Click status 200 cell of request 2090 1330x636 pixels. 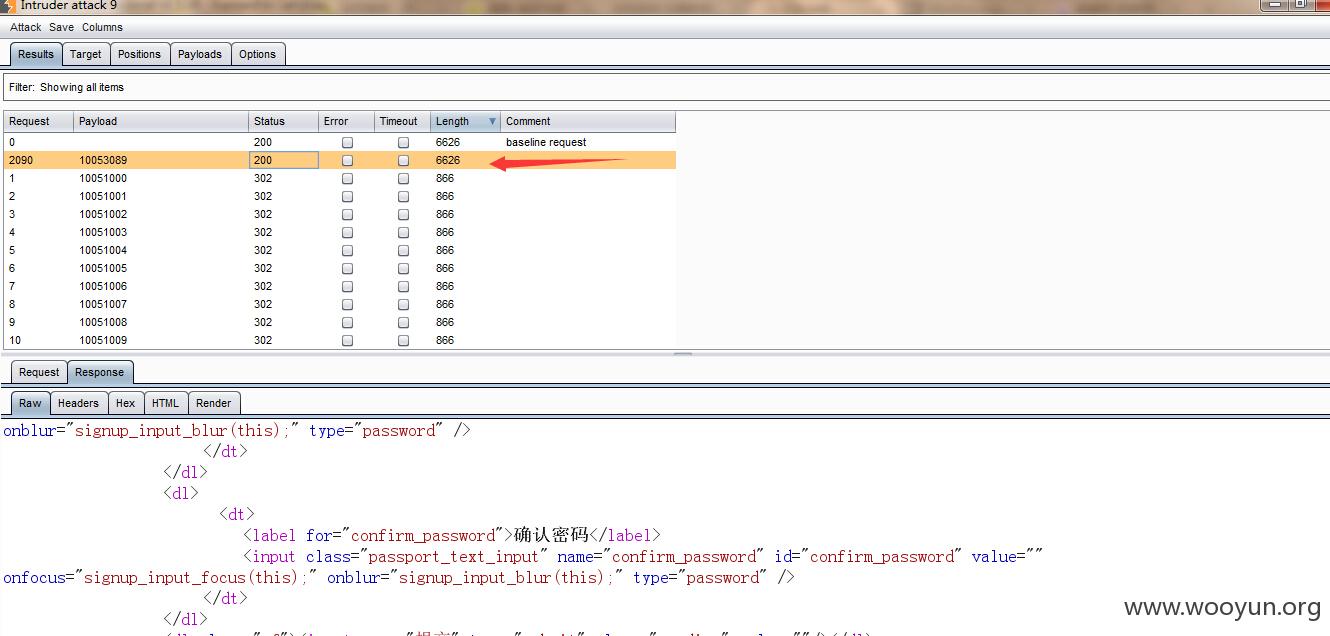[283, 160]
